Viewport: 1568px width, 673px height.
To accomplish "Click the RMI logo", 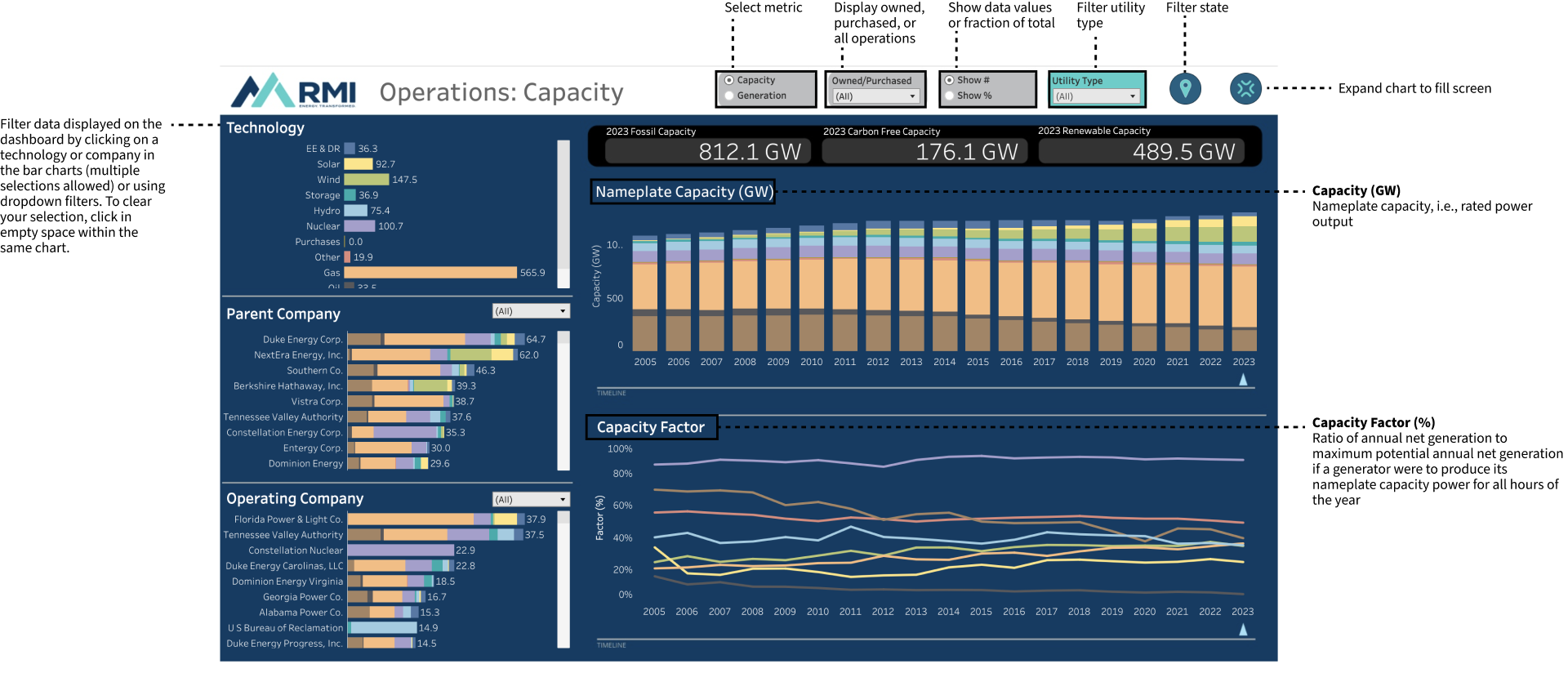I will tap(294, 91).
